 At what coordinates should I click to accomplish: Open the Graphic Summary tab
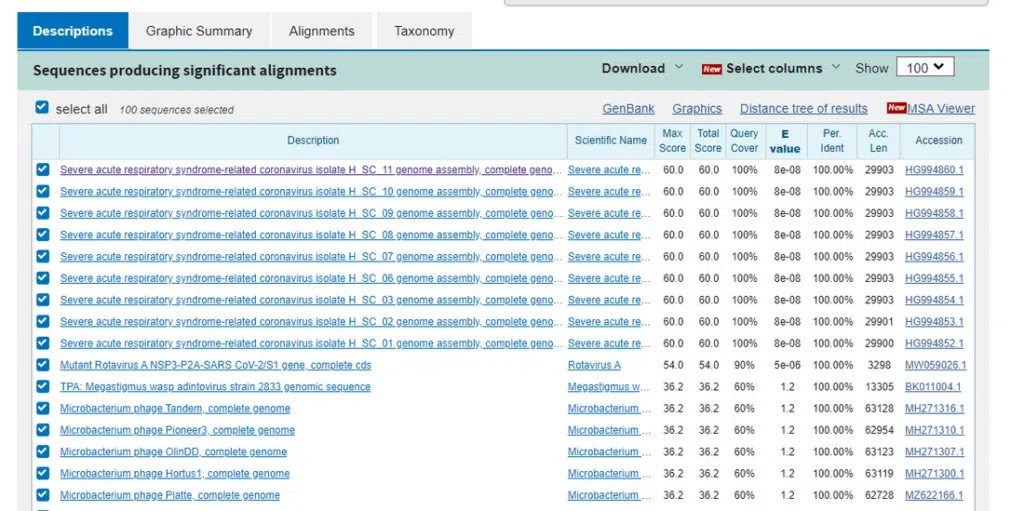199,31
